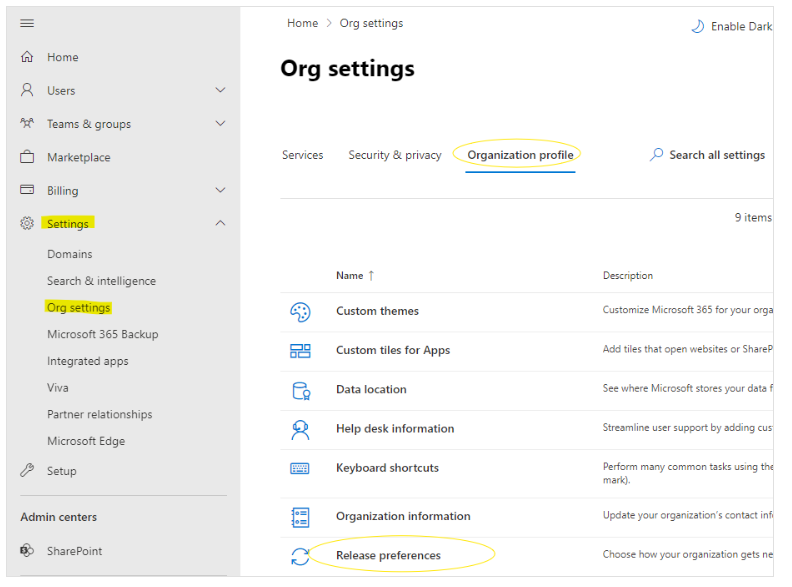Click the Marketplace shopping bag icon
Screen dimensions: 792x587
[x=27, y=157]
